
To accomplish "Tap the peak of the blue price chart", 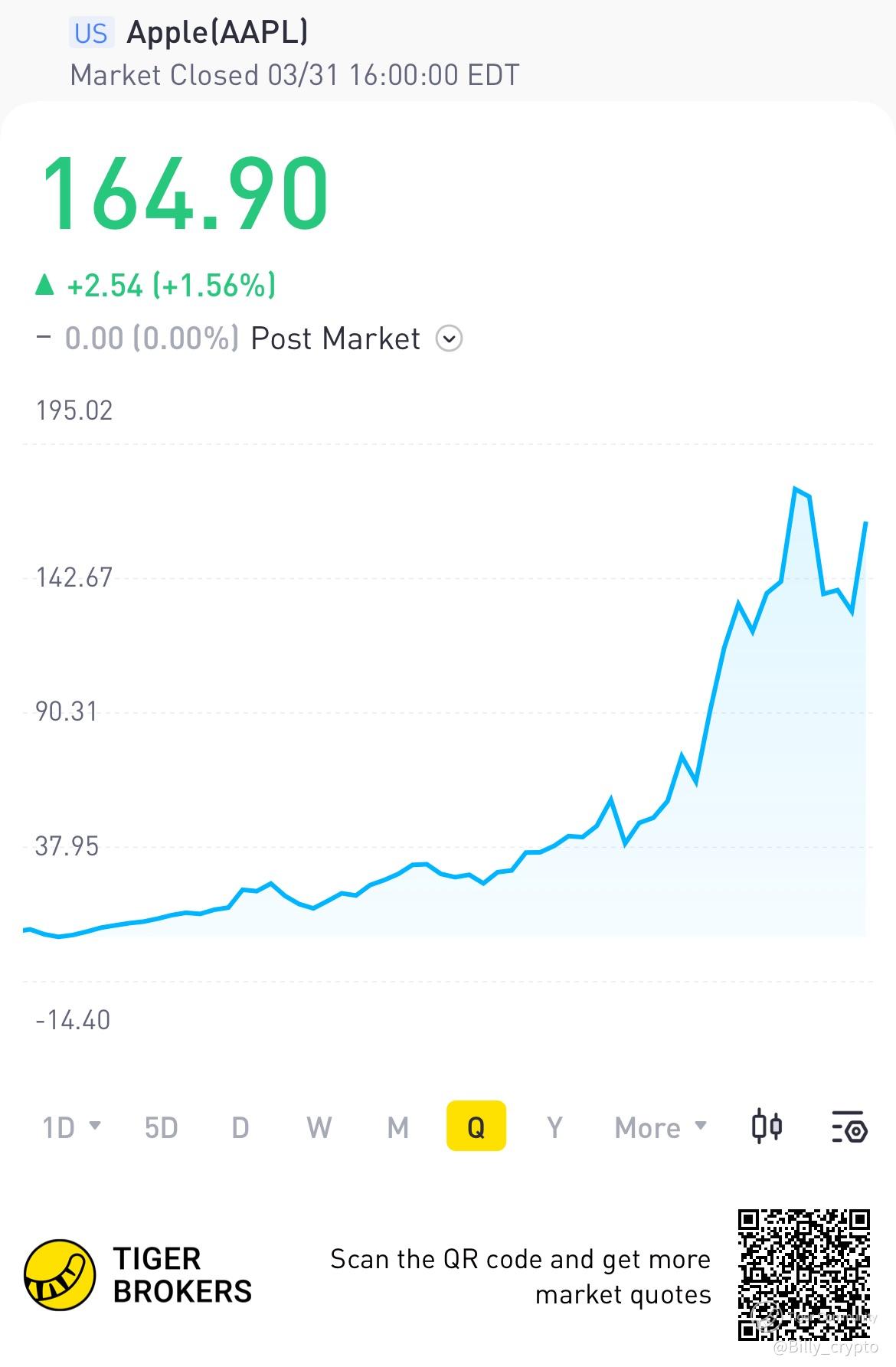I will point(796,489).
